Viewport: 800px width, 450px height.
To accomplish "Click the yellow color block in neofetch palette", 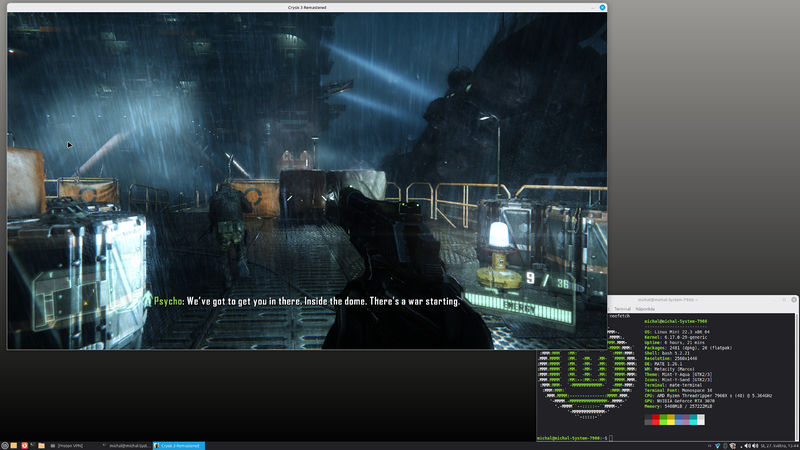I will tap(671, 419).
